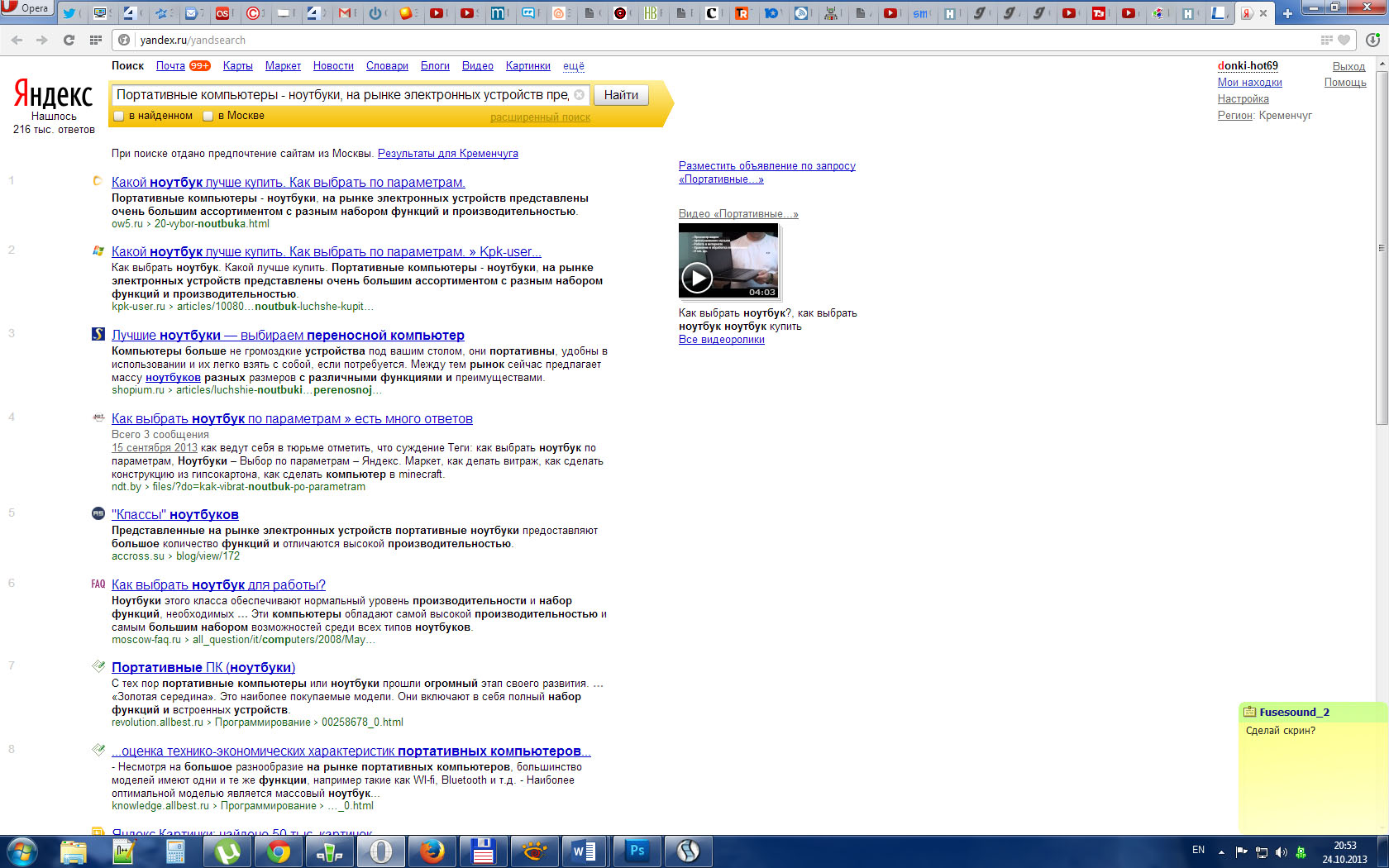Enable the 'в найденном' checkbox
1389x868 pixels.
(x=119, y=116)
